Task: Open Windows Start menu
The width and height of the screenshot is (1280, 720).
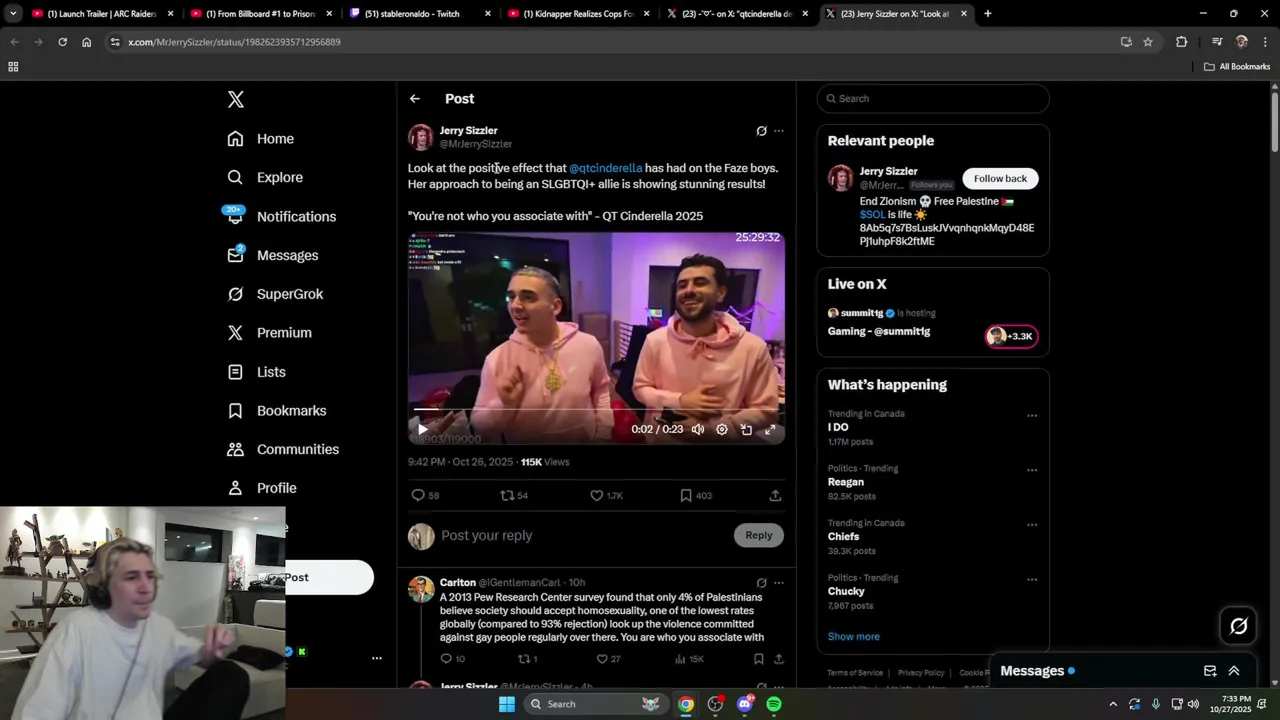Action: [x=507, y=704]
